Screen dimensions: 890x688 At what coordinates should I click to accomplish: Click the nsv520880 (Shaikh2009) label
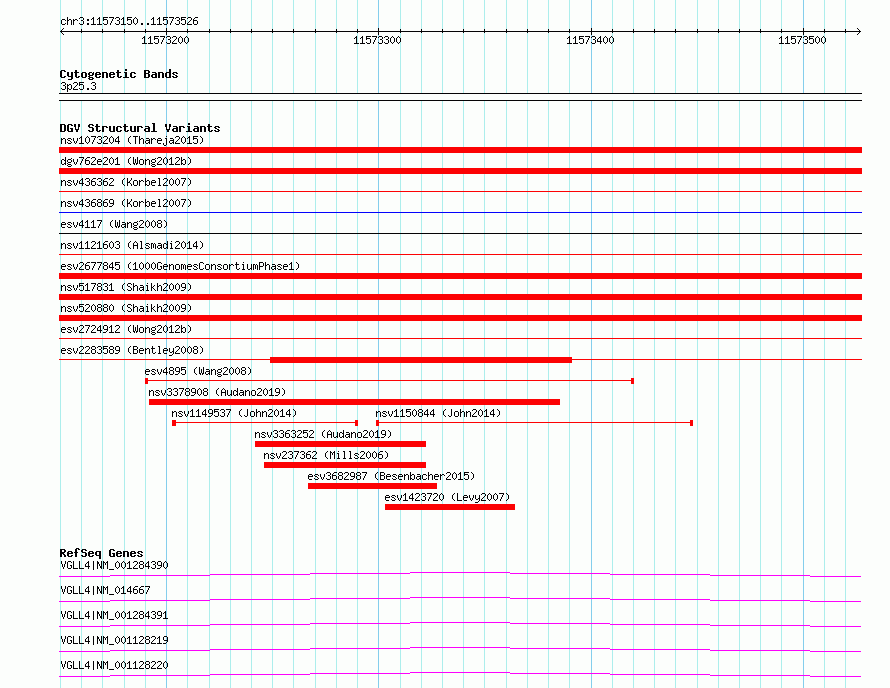click(x=126, y=308)
